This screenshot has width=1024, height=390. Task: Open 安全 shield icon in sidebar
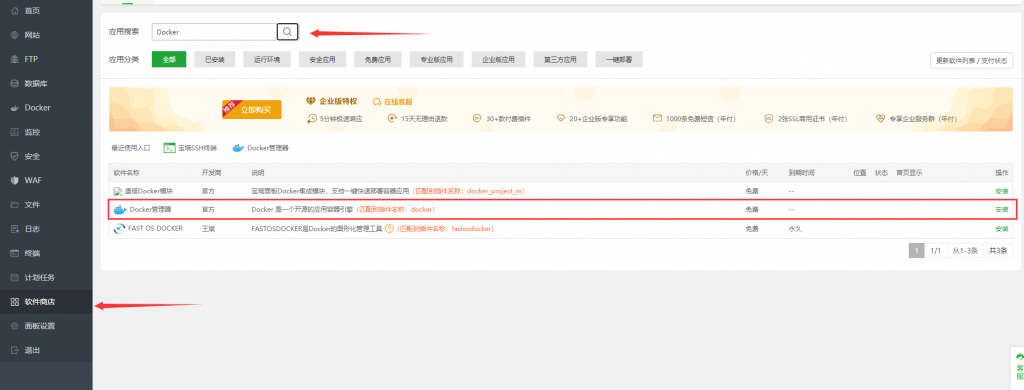click(x=14, y=156)
